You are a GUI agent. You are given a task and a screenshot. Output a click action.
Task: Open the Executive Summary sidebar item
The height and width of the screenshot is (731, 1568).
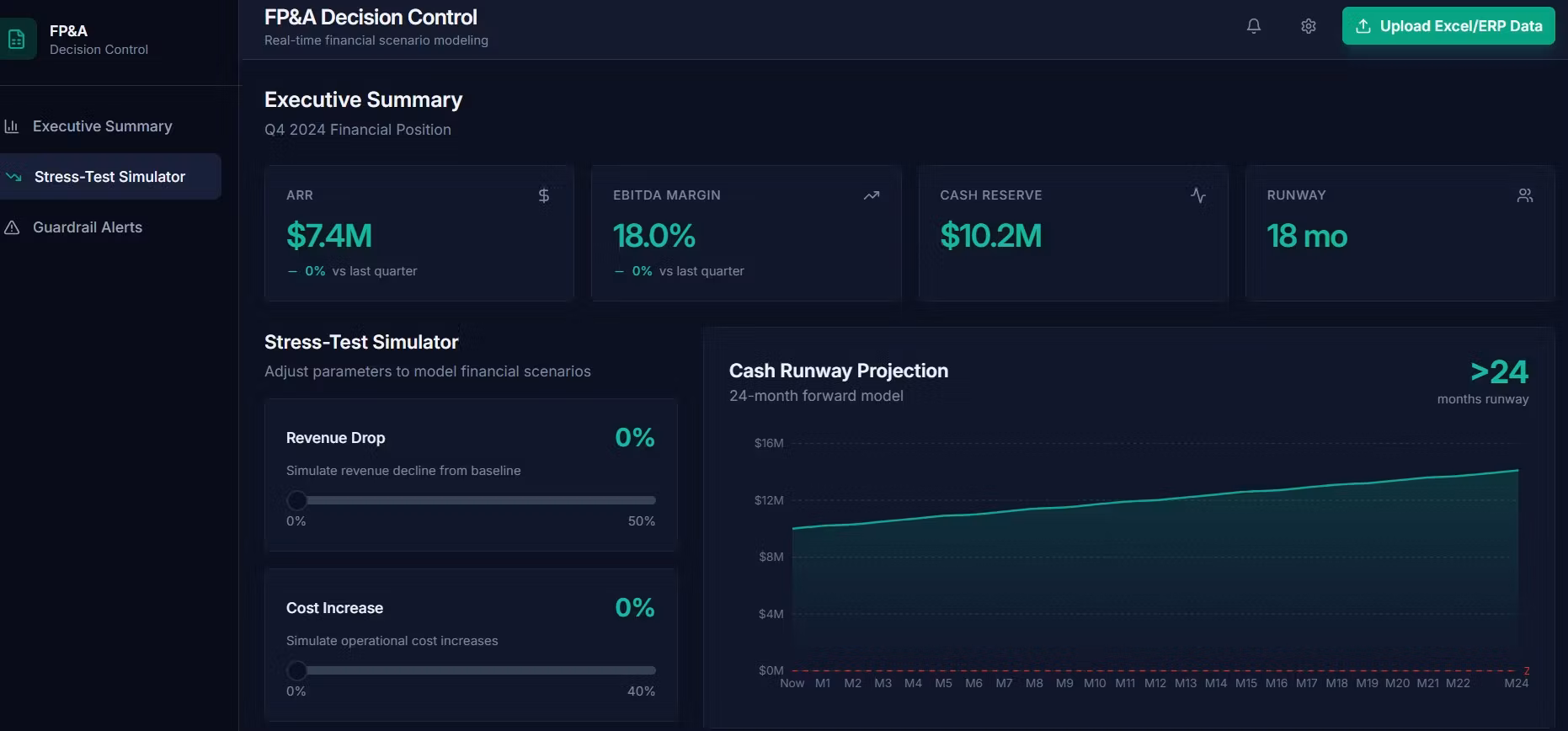(x=102, y=126)
